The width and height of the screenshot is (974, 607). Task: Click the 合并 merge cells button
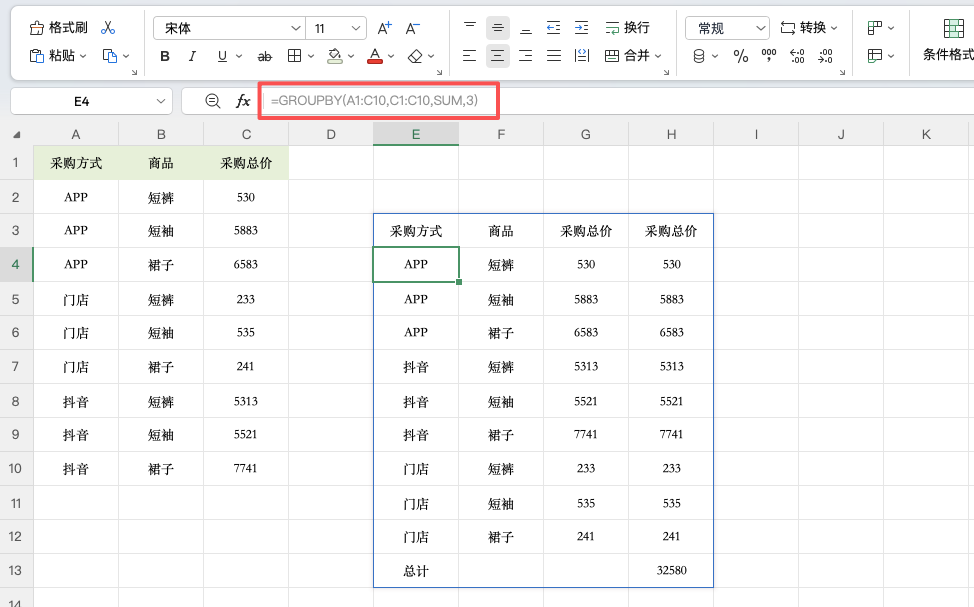pos(627,56)
